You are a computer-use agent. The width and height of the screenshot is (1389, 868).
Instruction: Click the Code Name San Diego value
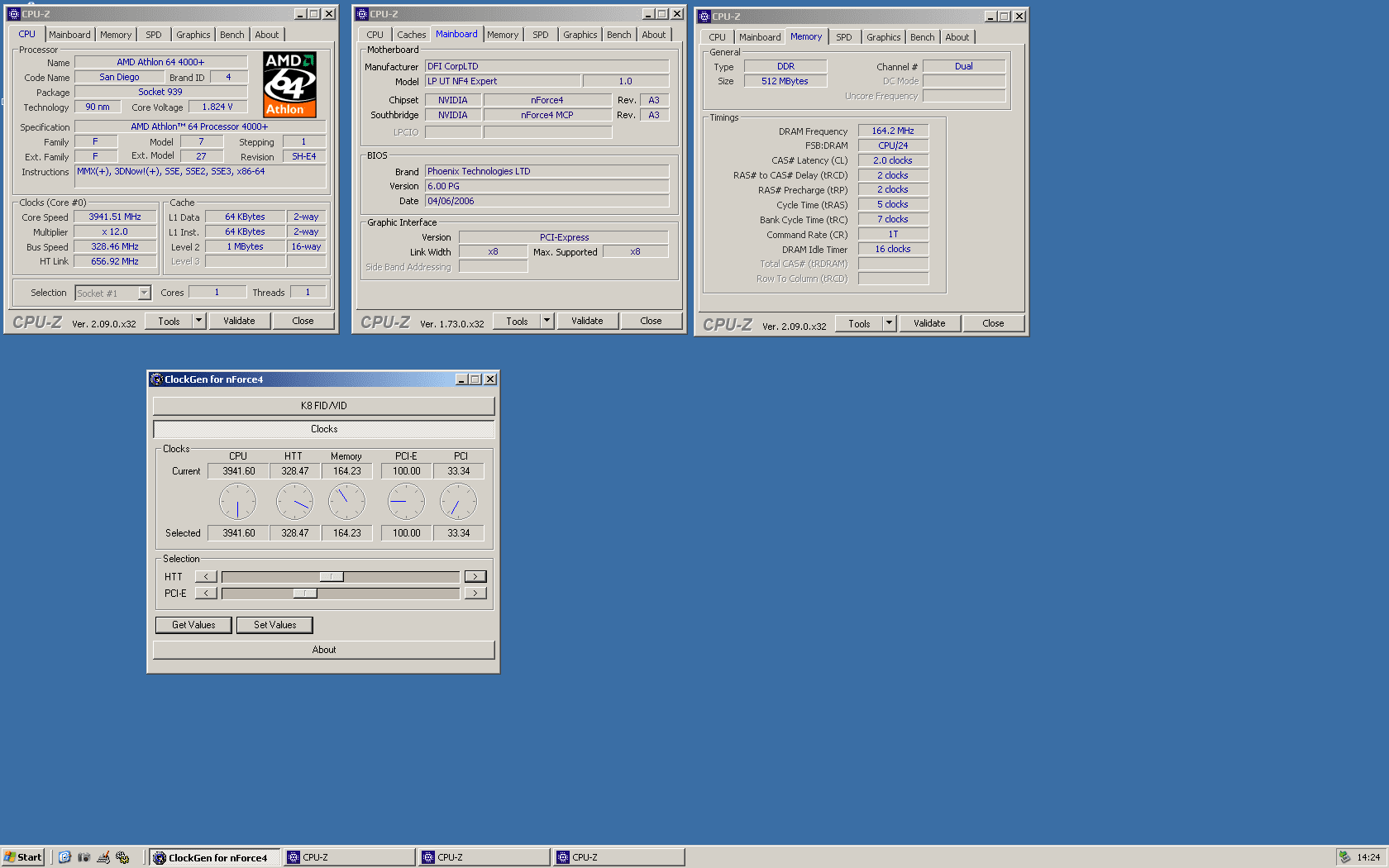click(x=119, y=77)
